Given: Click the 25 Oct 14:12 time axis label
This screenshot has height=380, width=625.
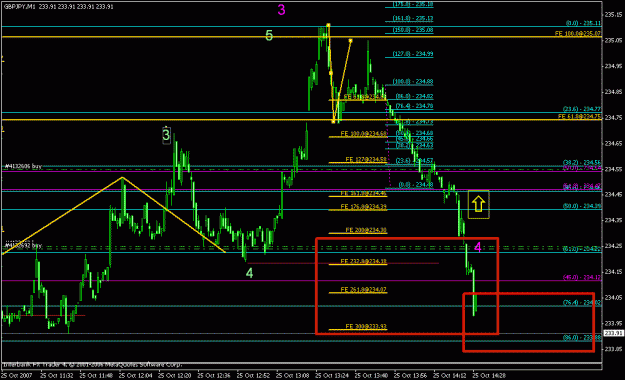Looking at the screenshot, I should pyautogui.click(x=450, y=376).
